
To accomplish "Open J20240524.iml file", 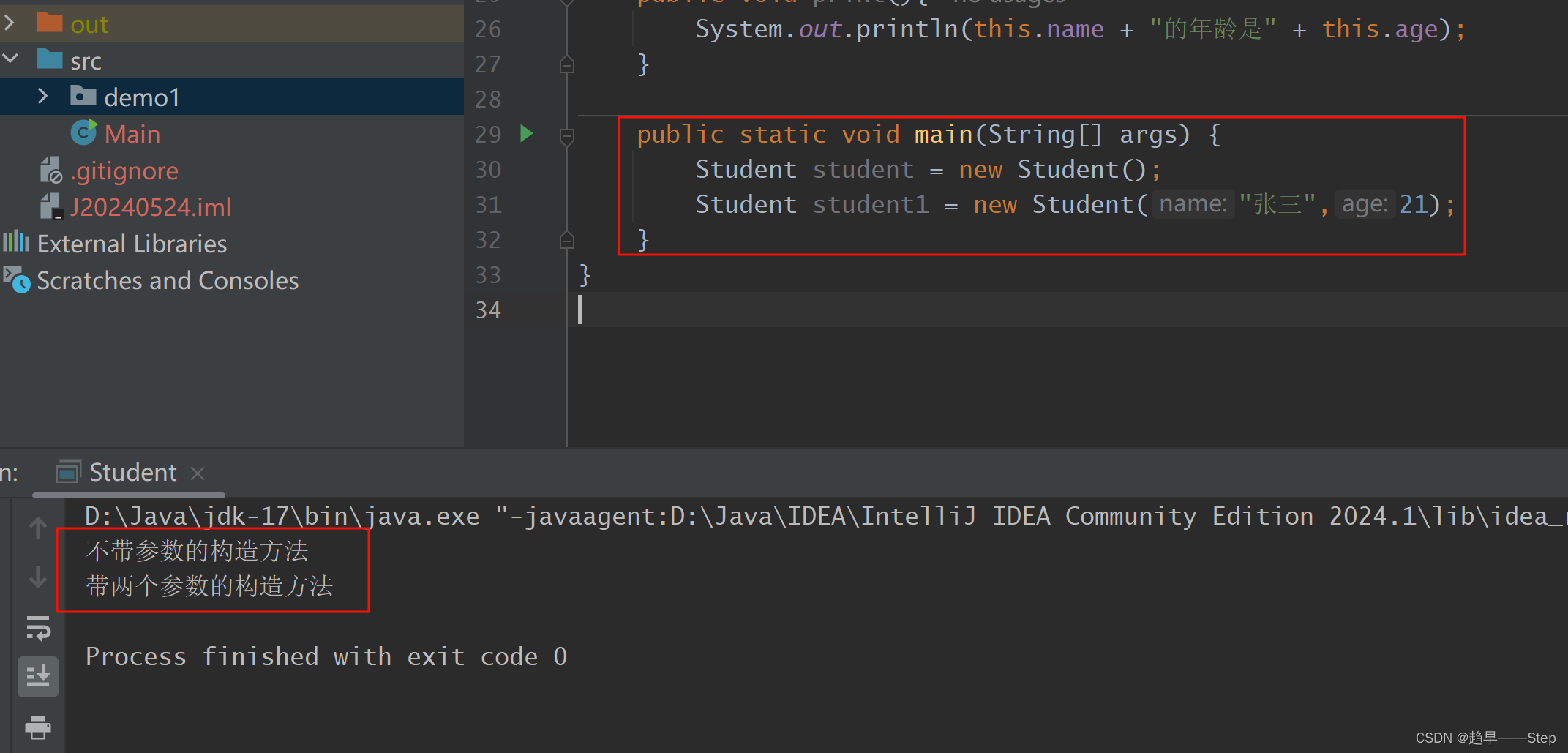I will coord(151,207).
